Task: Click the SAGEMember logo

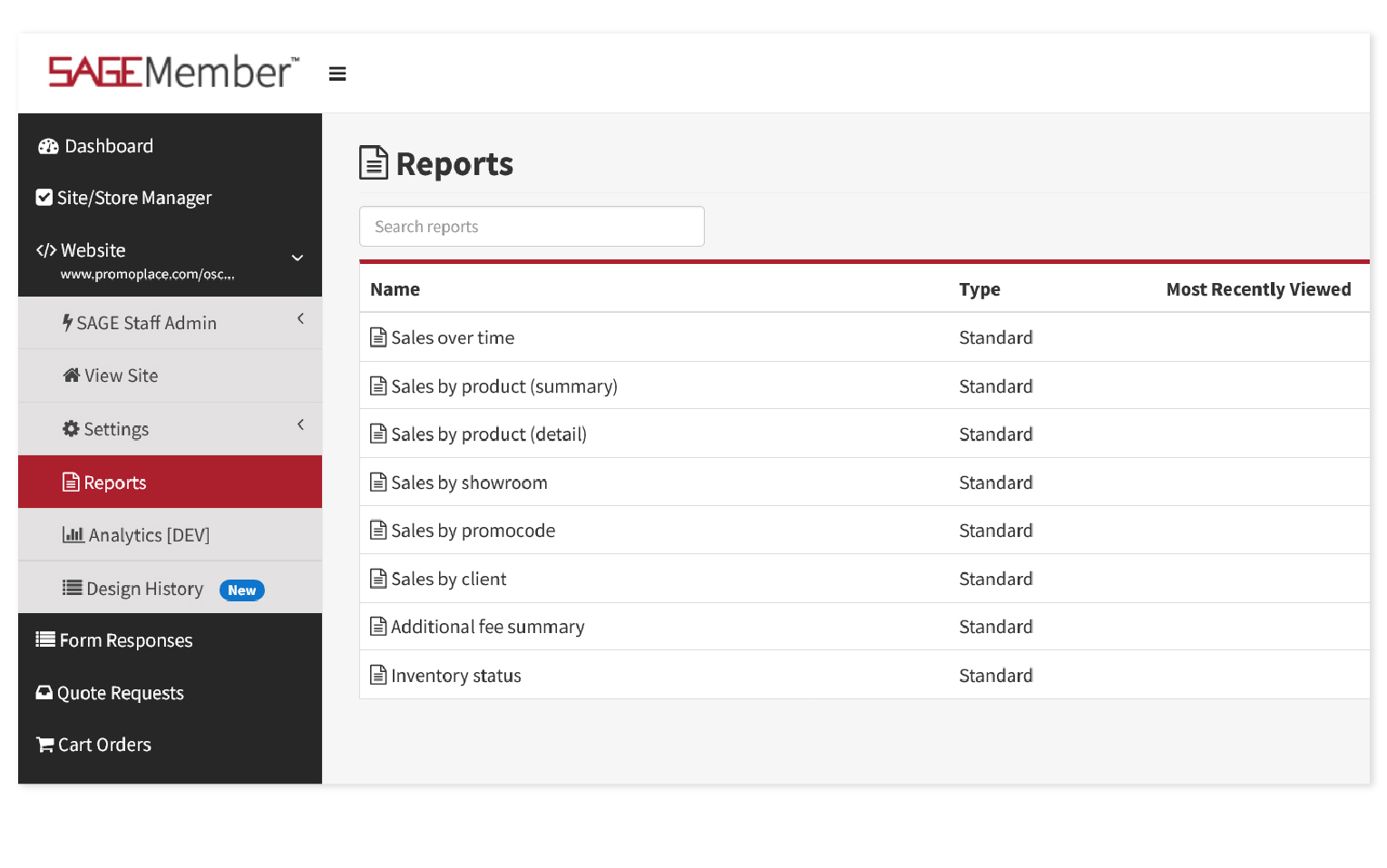Action: 172,73
